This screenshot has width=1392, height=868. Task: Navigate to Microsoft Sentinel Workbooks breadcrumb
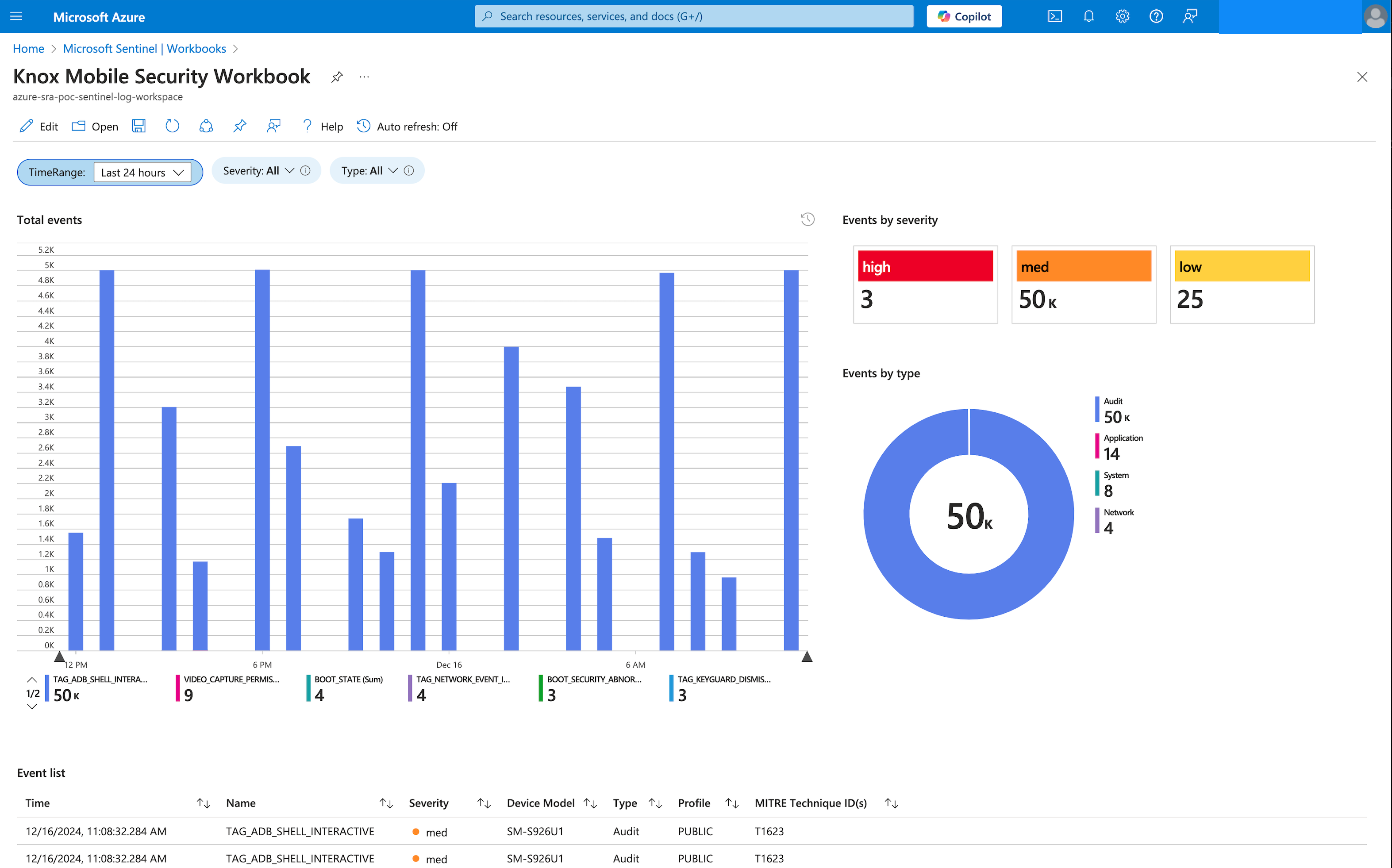point(145,48)
